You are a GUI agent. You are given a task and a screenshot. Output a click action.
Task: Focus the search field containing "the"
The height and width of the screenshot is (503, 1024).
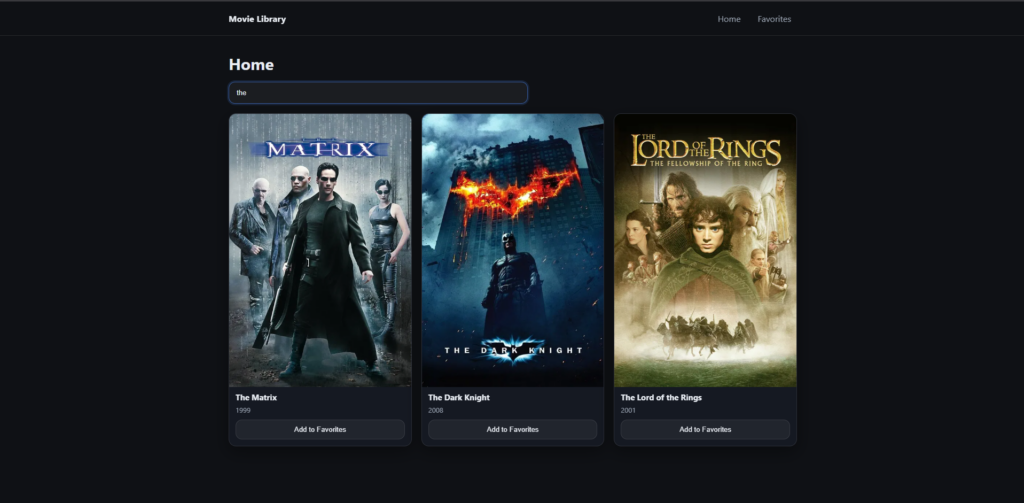(378, 93)
